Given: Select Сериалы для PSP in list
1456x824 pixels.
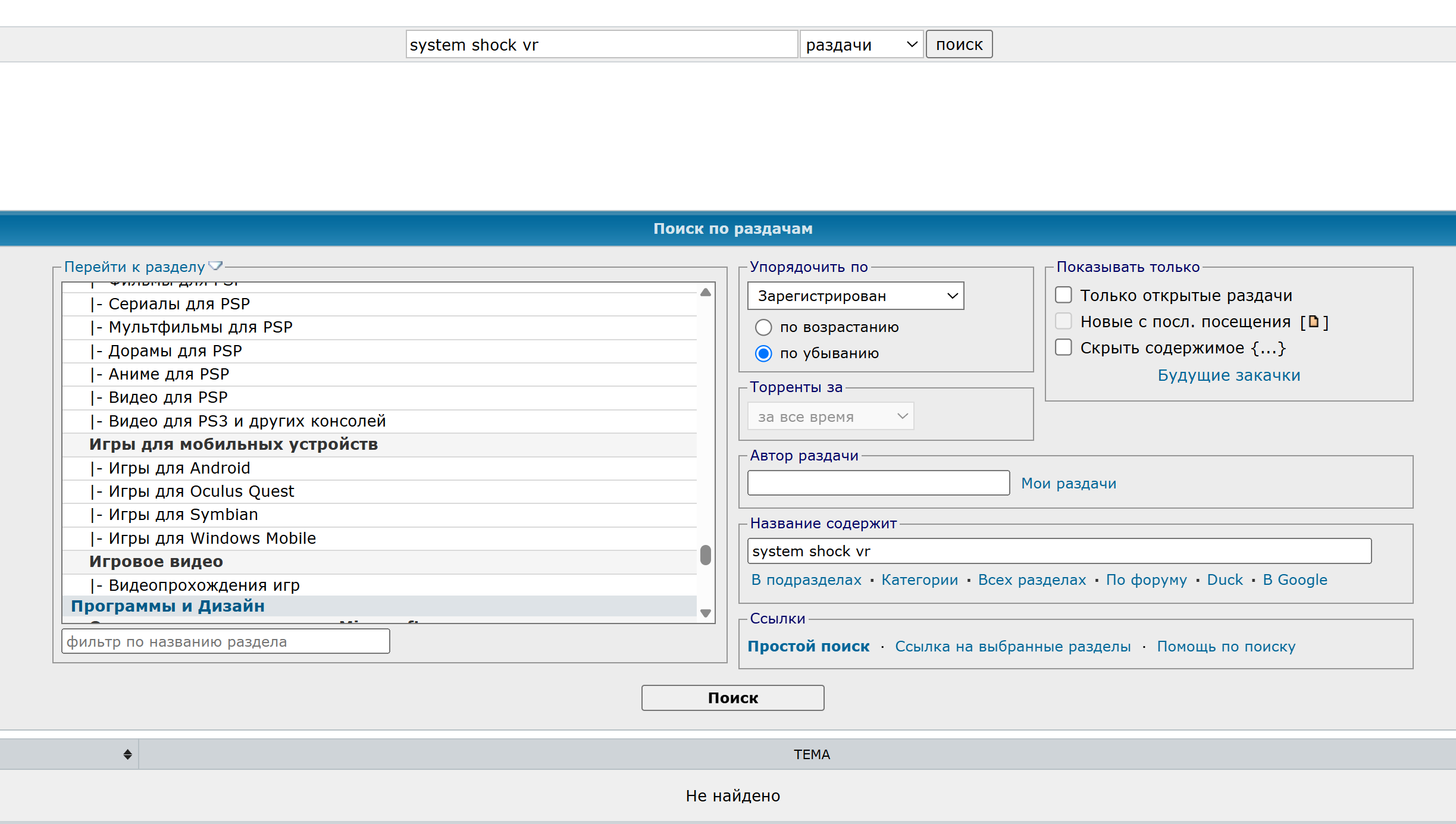Looking at the screenshot, I should (380, 304).
